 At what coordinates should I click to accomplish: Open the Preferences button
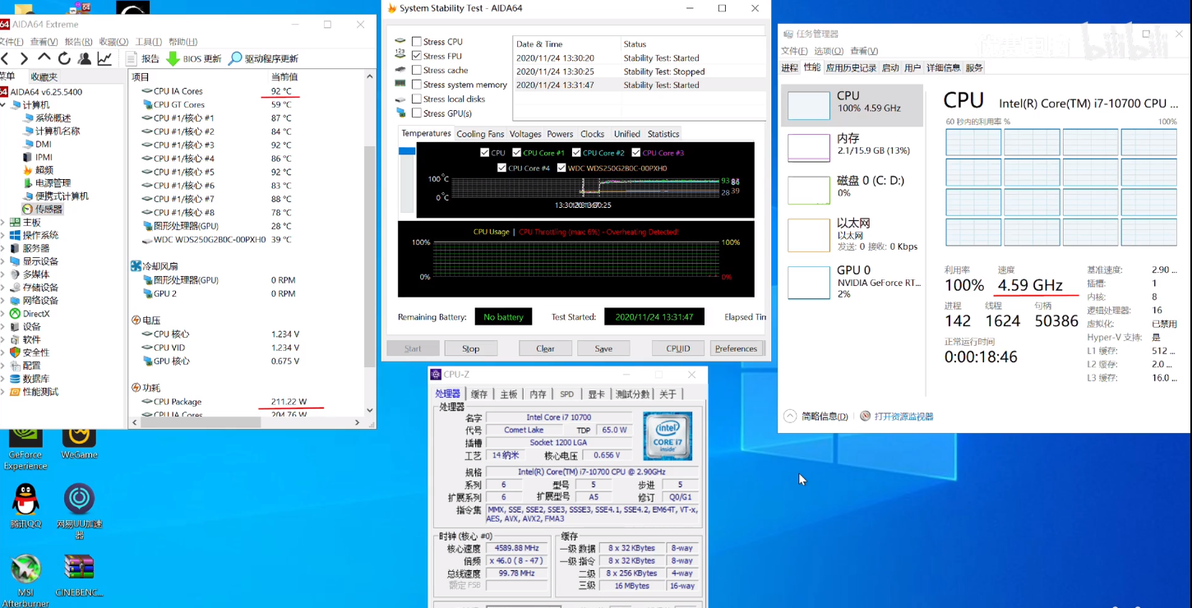(736, 349)
